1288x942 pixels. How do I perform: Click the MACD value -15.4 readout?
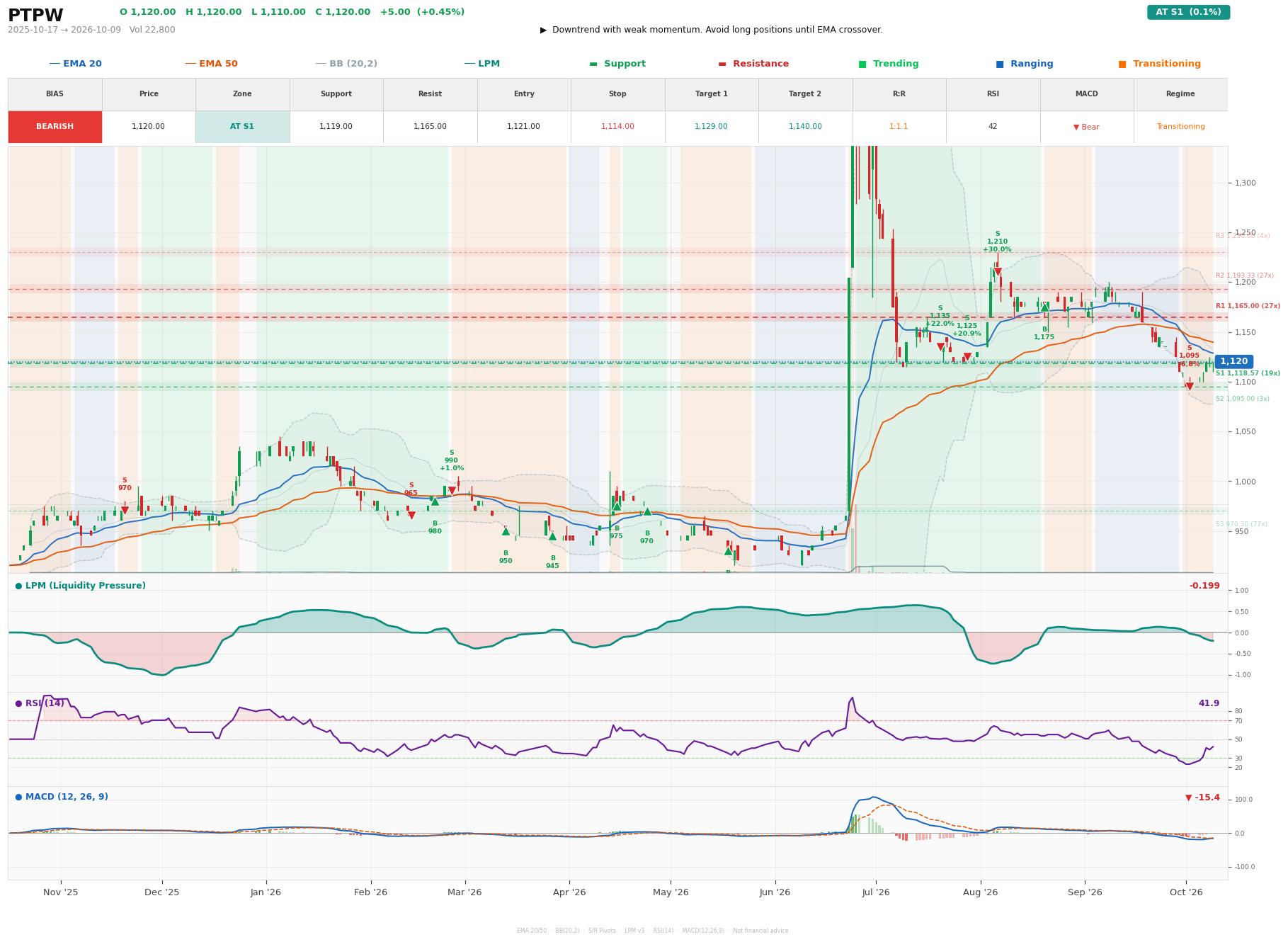(1202, 798)
